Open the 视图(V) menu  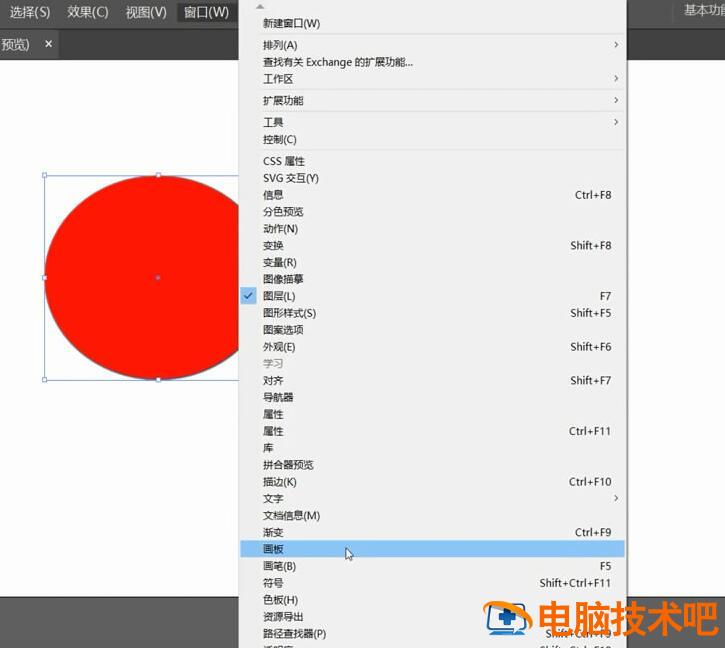click(x=146, y=12)
